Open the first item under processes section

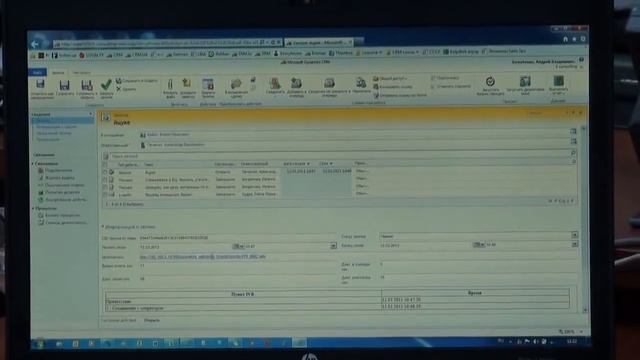59,215
